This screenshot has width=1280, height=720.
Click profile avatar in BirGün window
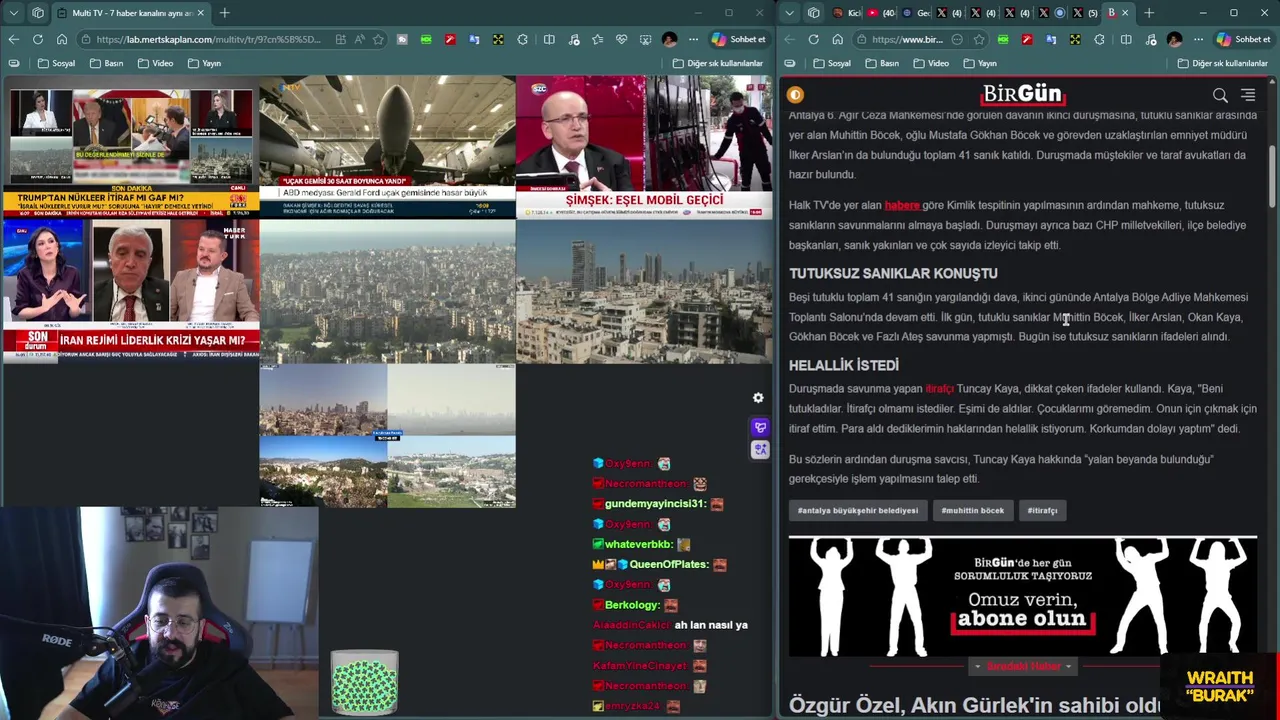[x=1174, y=39]
